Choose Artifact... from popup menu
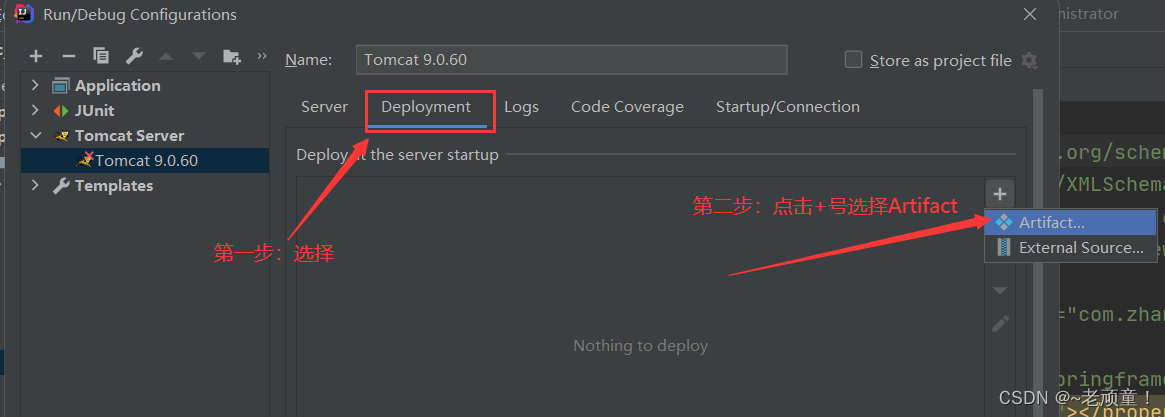The width and height of the screenshot is (1165, 417). tap(1071, 222)
